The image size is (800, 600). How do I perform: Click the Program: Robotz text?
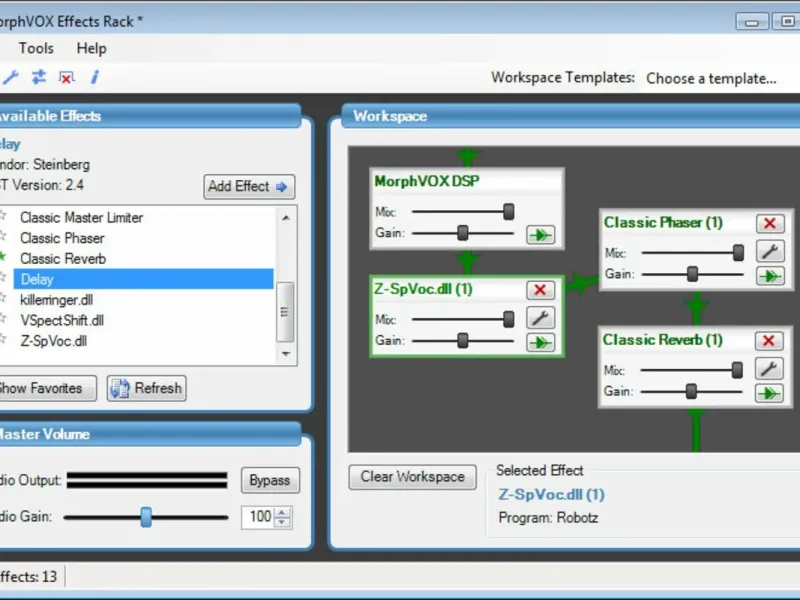tap(548, 518)
